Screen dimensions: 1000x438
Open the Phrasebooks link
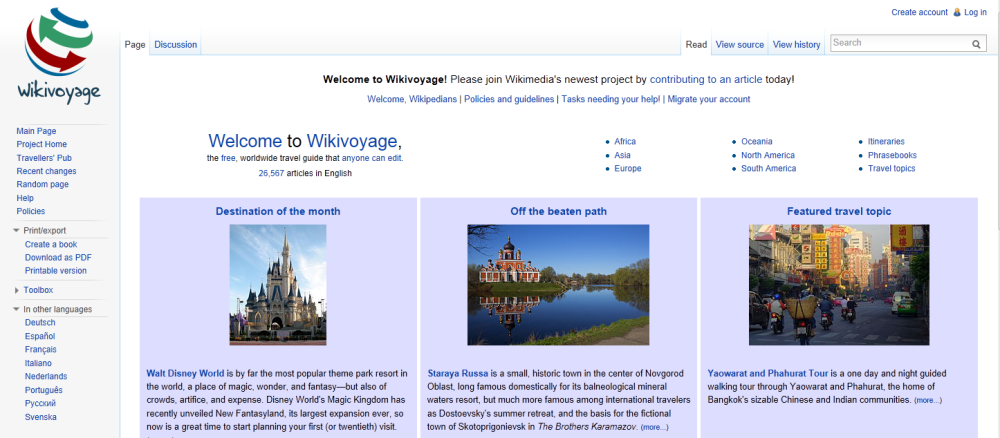pos(892,156)
